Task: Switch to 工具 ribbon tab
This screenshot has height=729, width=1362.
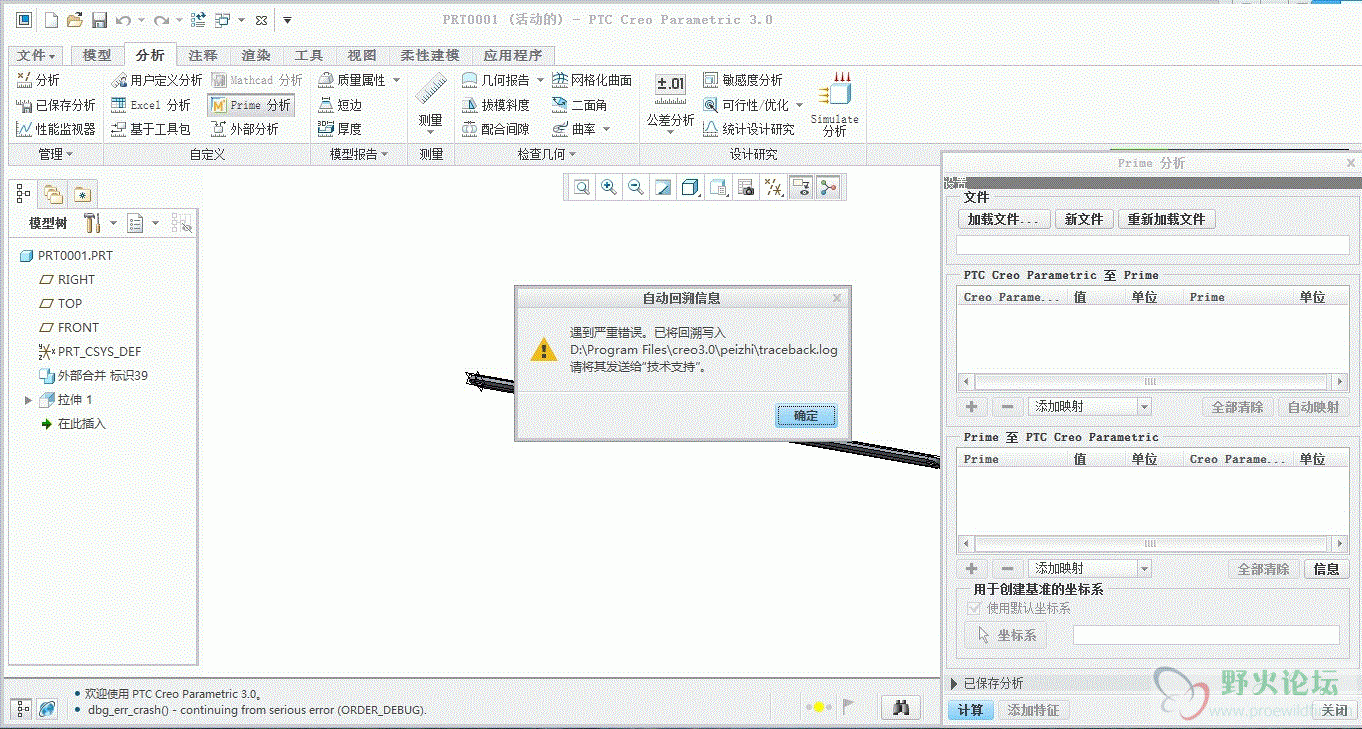Action: 309,55
